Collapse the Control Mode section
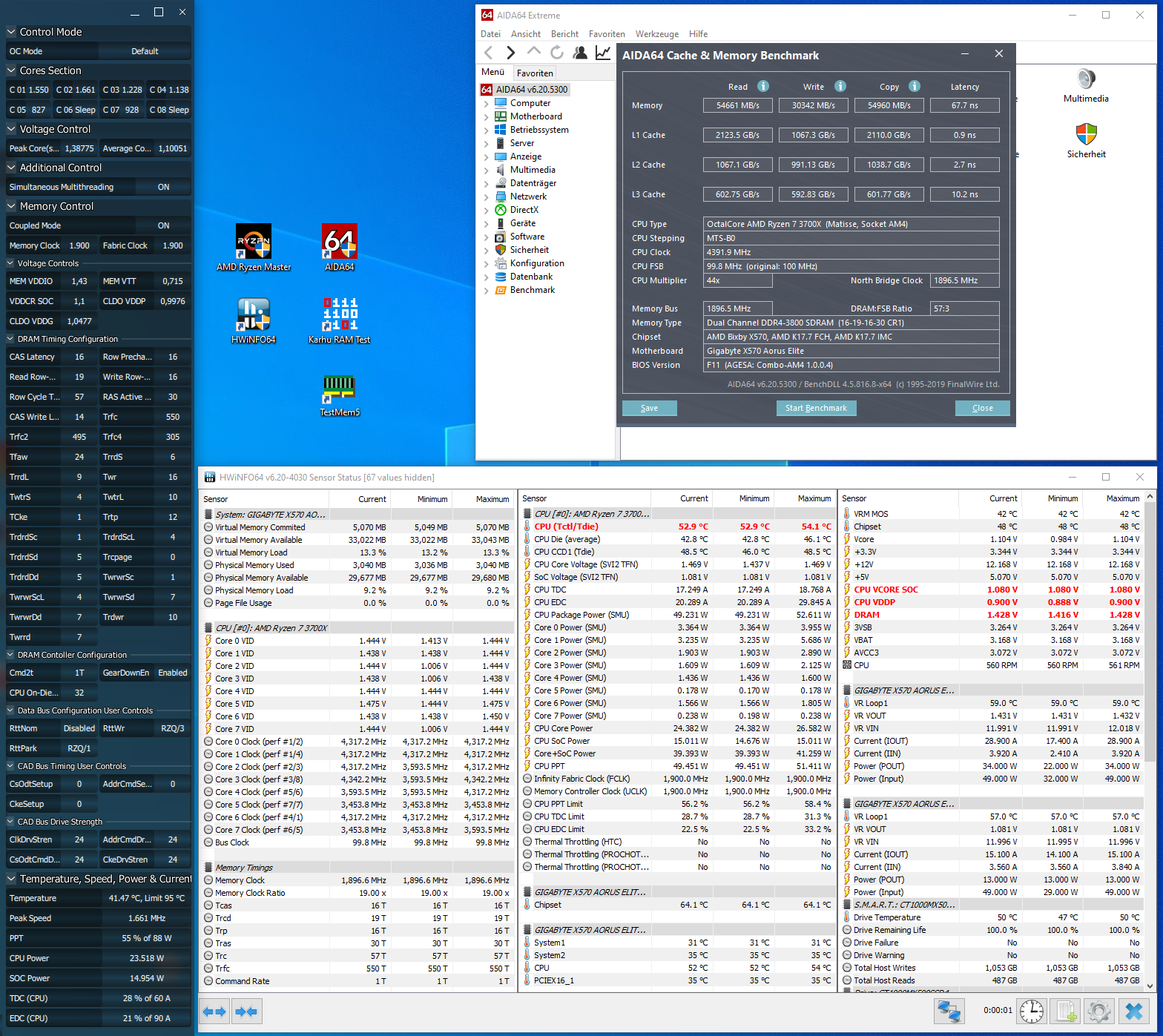1163x1036 pixels. click(x=11, y=32)
